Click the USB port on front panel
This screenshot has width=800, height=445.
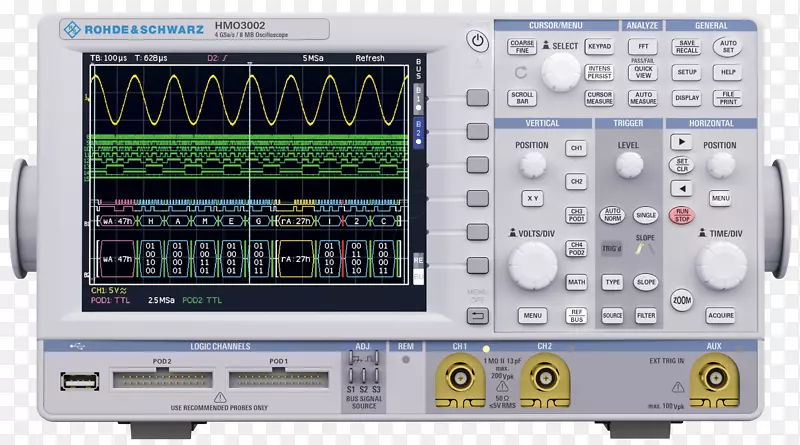[74, 381]
